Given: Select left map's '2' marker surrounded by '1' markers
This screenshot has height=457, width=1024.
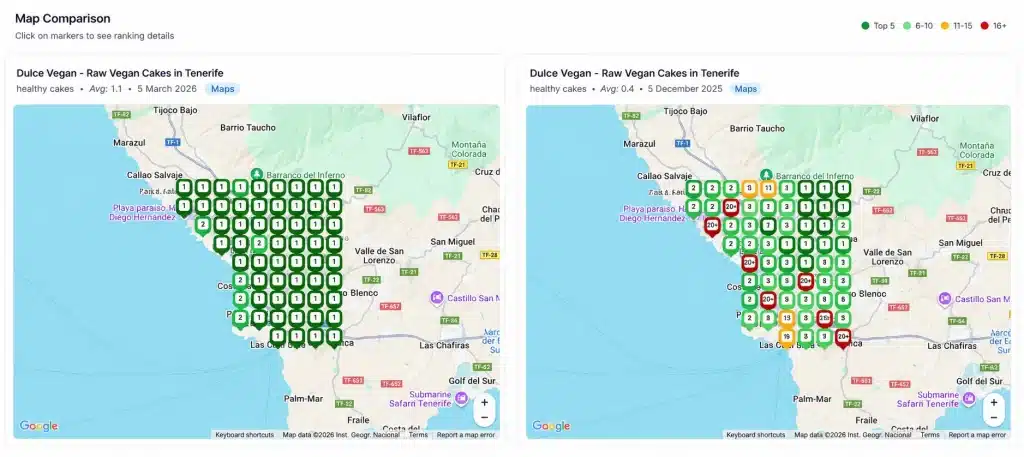Looking at the screenshot, I should click(x=259, y=244).
